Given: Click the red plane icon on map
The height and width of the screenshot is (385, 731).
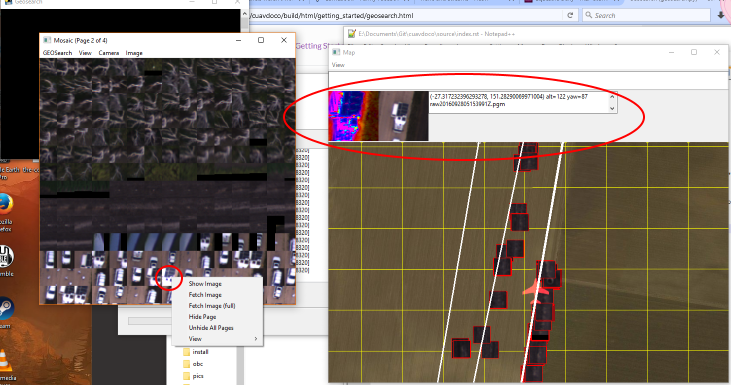Looking at the screenshot, I should 536,291.
